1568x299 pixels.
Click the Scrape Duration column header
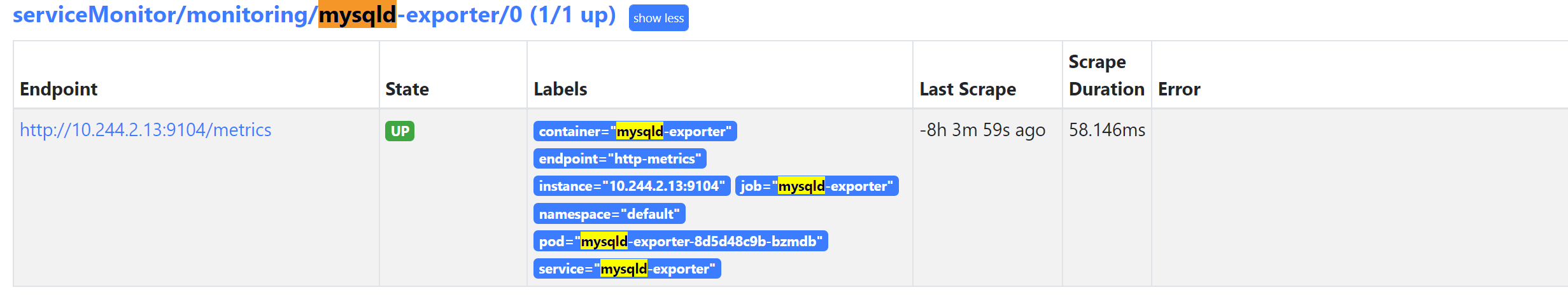pyautogui.click(x=1106, y=76)
